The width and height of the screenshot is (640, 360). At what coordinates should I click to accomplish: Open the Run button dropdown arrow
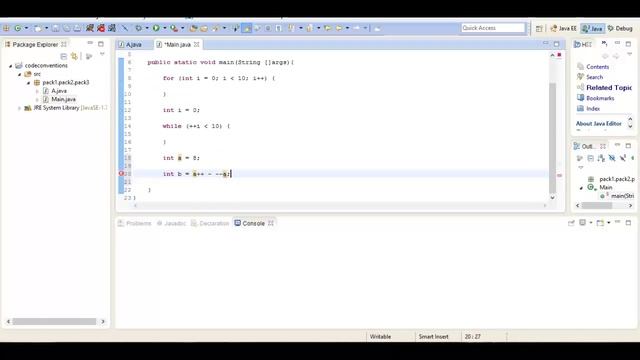pos(164,28)
